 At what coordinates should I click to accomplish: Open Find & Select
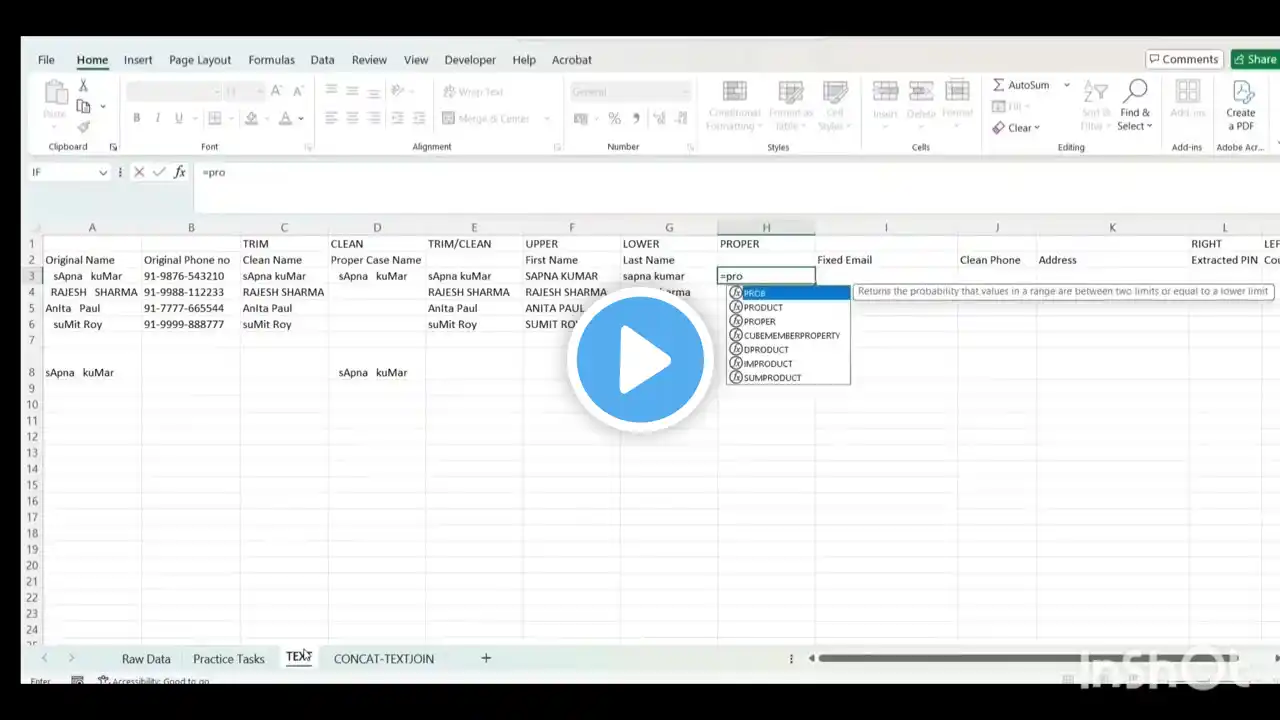tap(1135, 105)
